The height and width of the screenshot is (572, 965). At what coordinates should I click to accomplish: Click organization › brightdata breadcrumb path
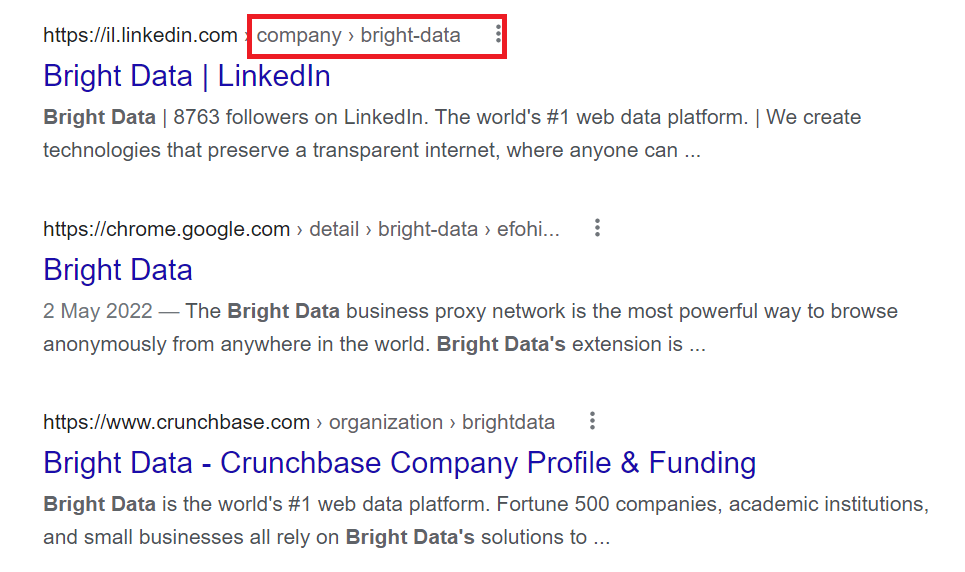pos(442,422)
